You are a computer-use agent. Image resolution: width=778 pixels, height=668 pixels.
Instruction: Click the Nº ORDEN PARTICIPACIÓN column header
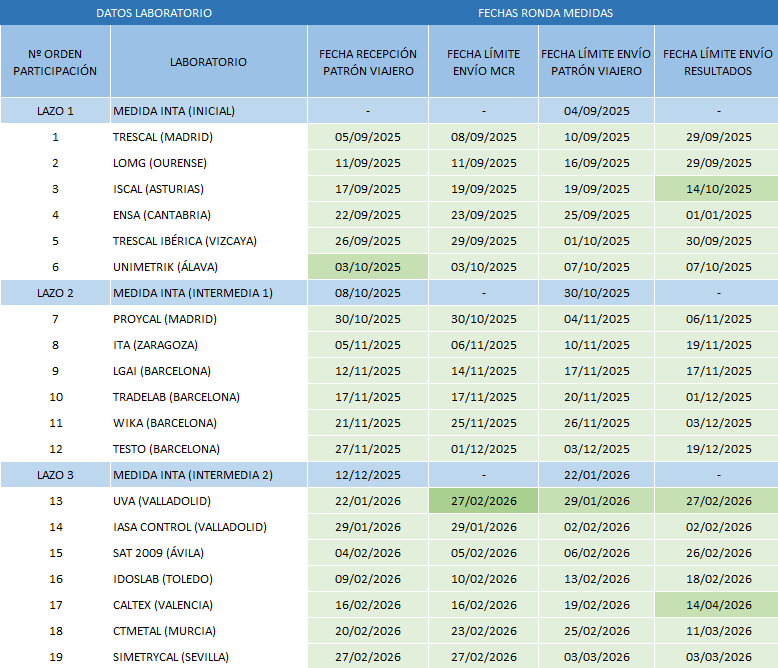coord(55,62)
